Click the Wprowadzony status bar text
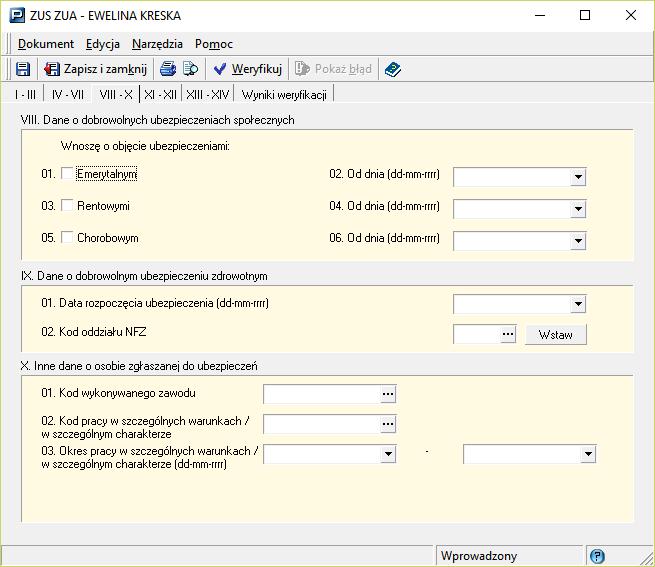Screen dimensions: 655x567 (479, 556)
